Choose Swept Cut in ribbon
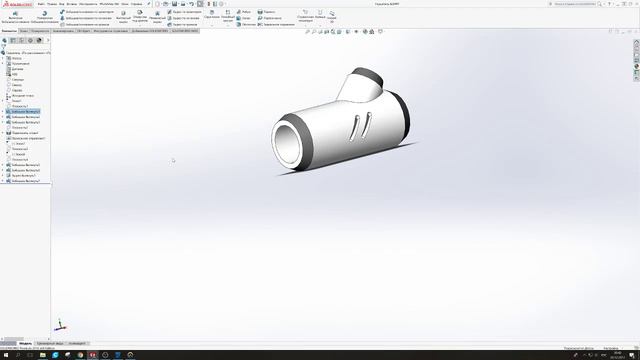This screenshot has width=640, height=360. tap(184, 12)
